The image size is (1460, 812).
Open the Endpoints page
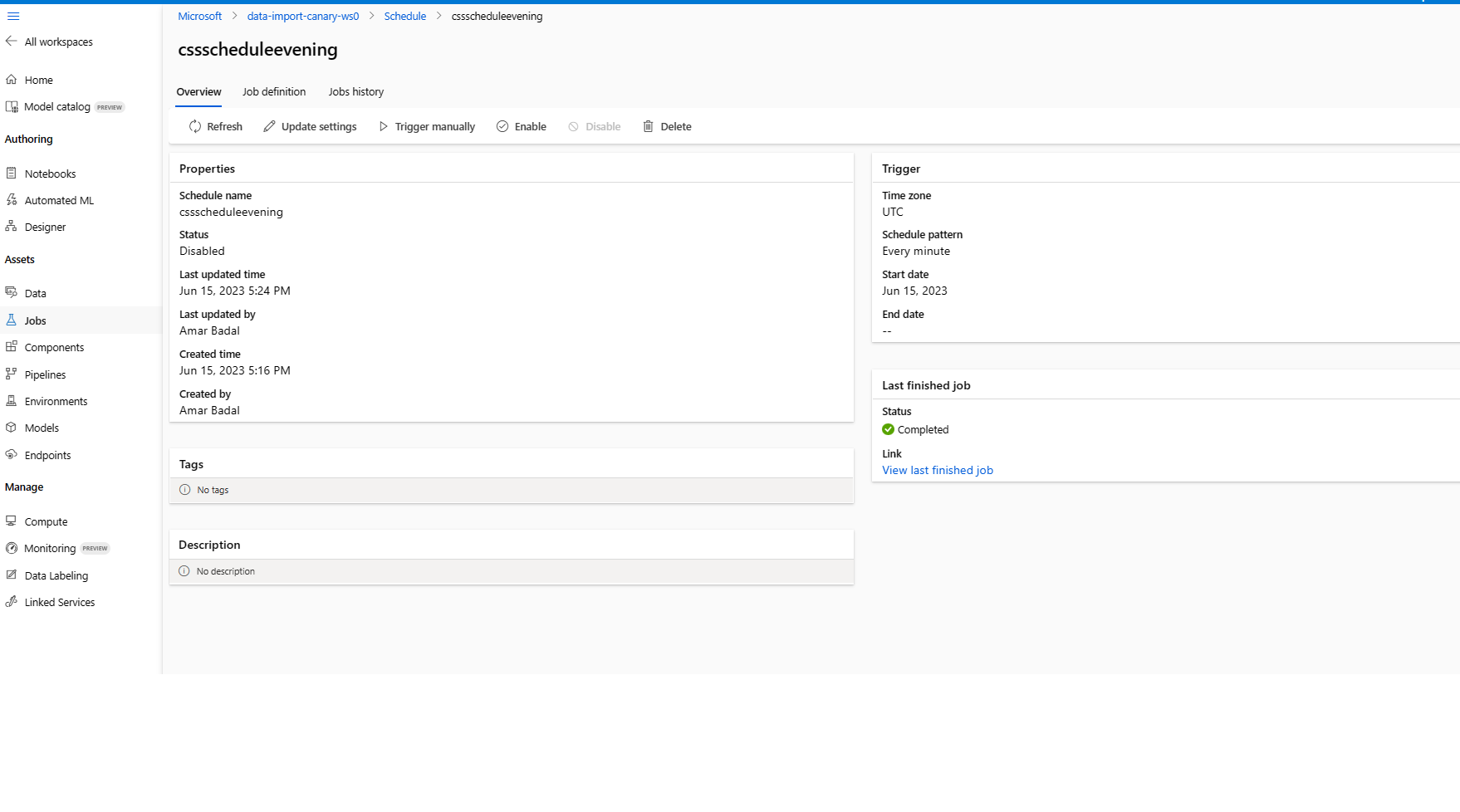[x=47, y=454]
